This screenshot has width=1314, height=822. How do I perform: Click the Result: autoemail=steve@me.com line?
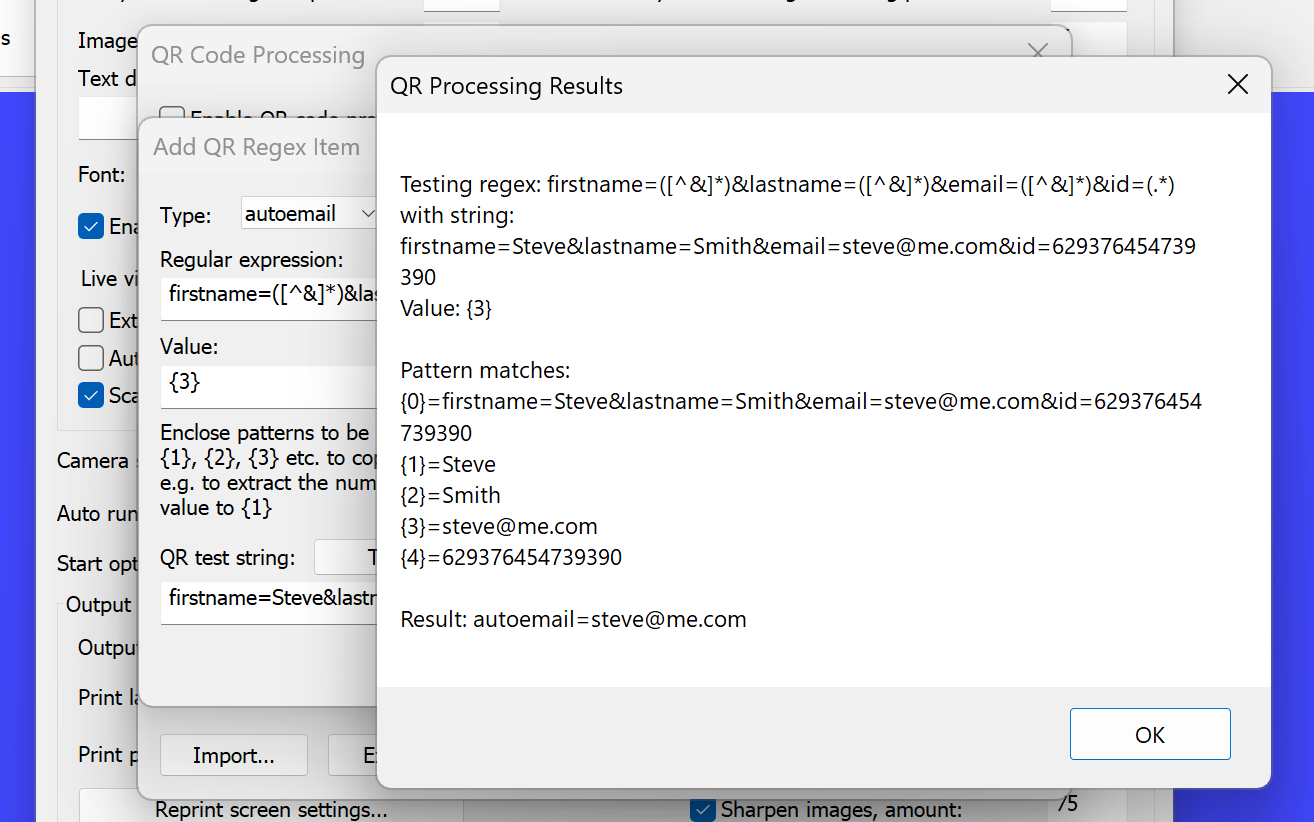pyautogui.click(x=573, y=619)
